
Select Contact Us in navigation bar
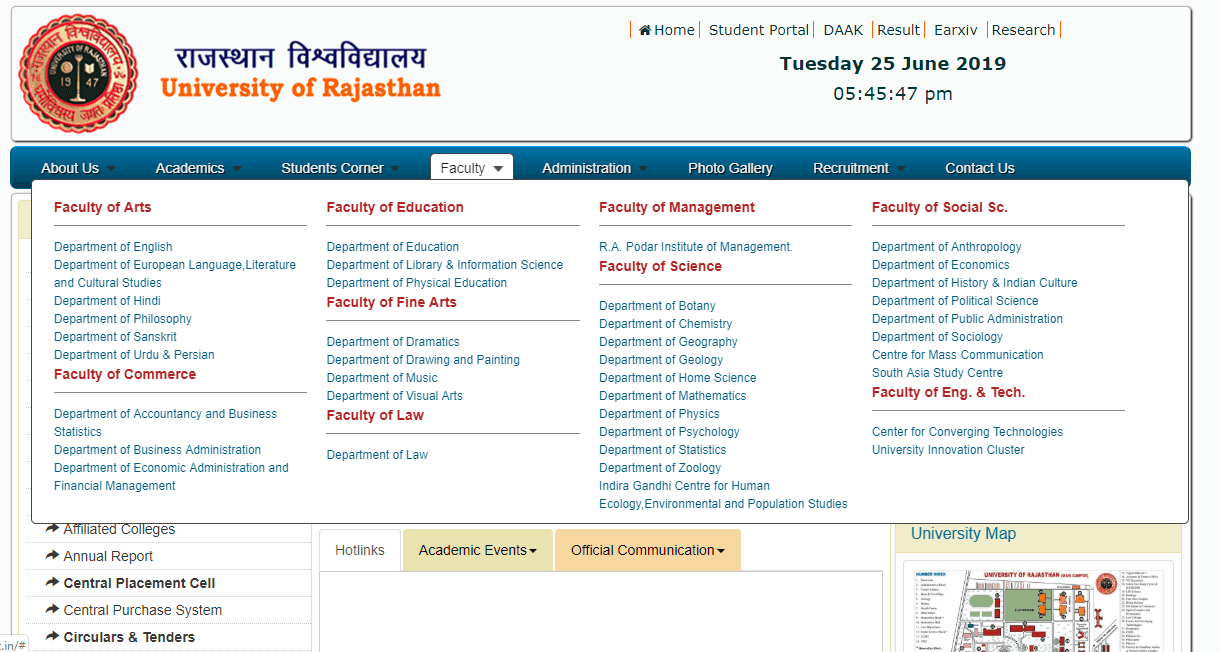[x=979, y=168]
